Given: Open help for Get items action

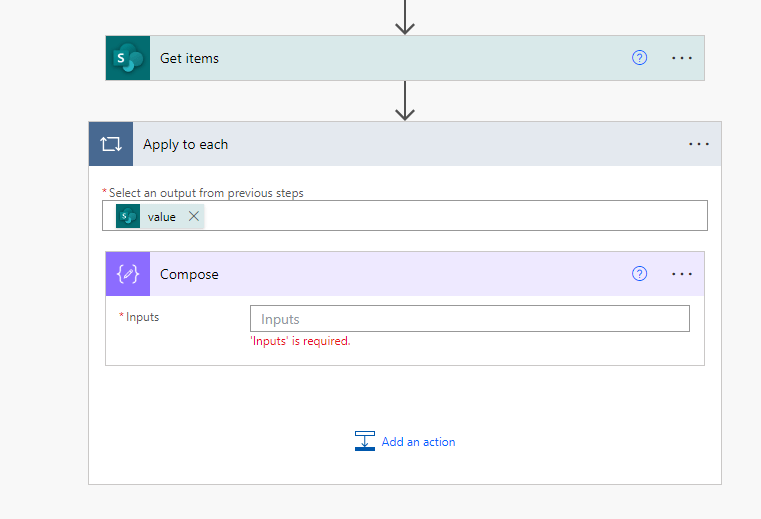Looking at the screenshot, I should [x=640, y=58].
